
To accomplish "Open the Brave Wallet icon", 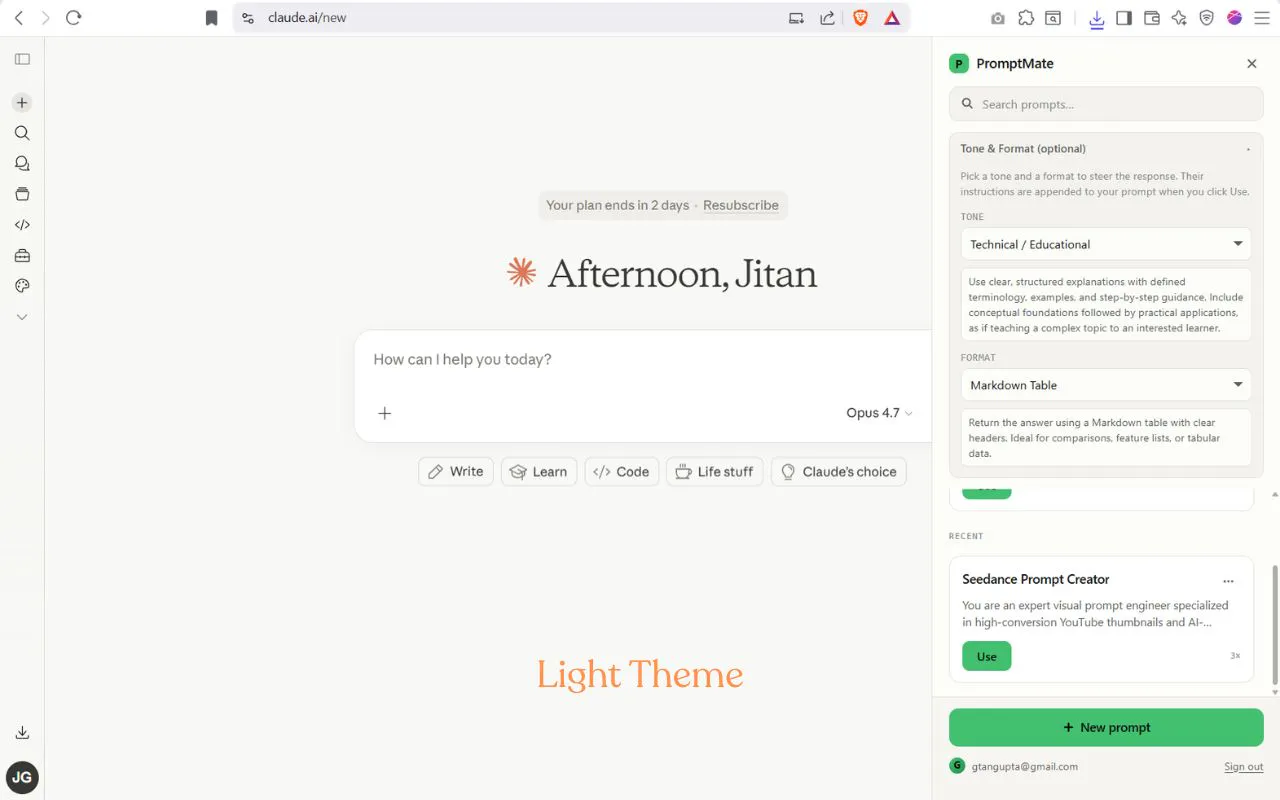I will 1152,18.
